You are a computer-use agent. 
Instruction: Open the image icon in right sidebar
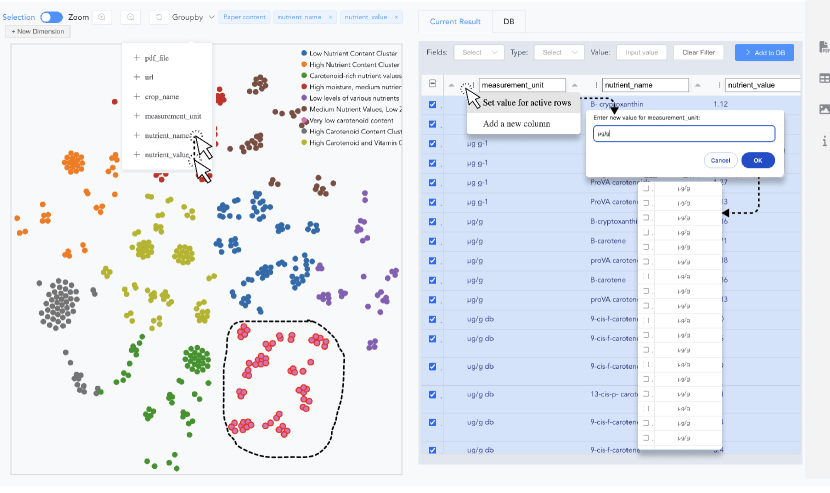point(824,109)
